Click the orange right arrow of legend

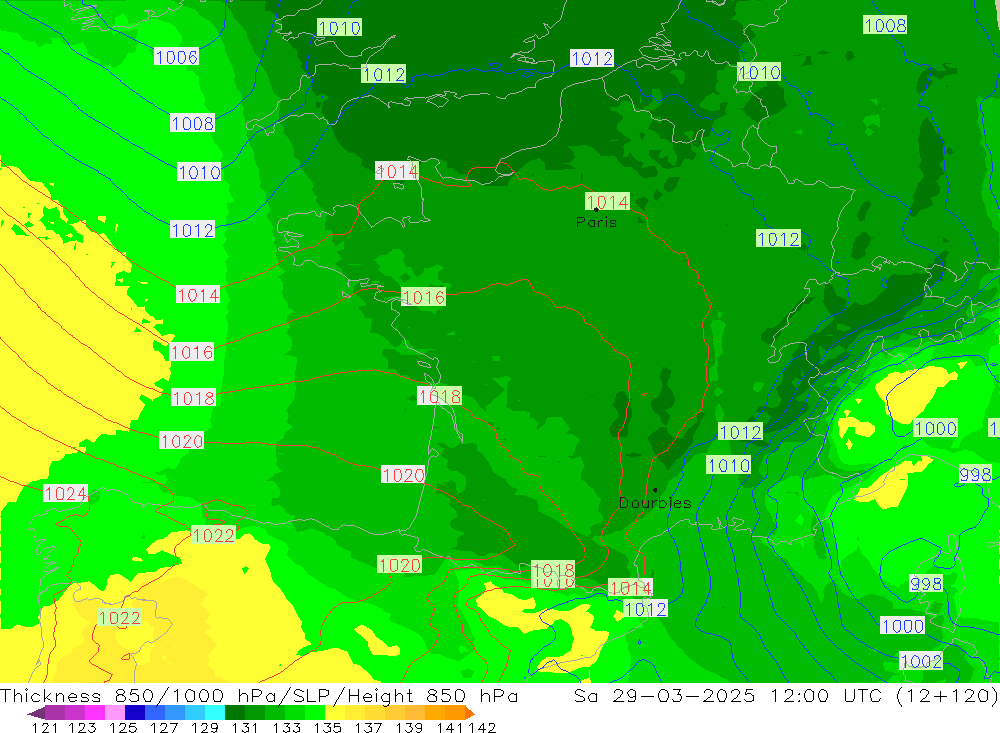[470, 713]
